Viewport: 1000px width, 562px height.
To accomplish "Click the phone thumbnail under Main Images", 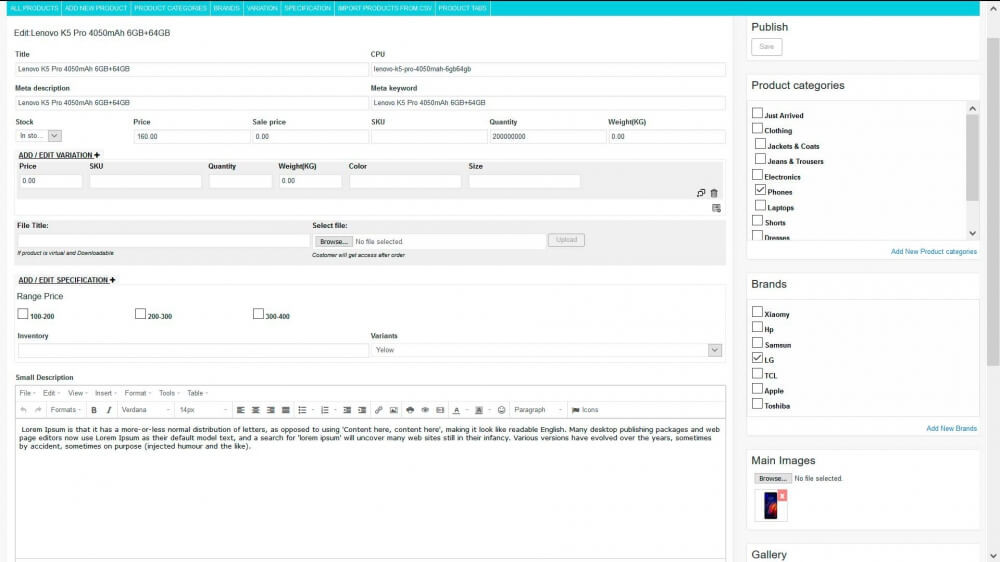I will (770, 506).
